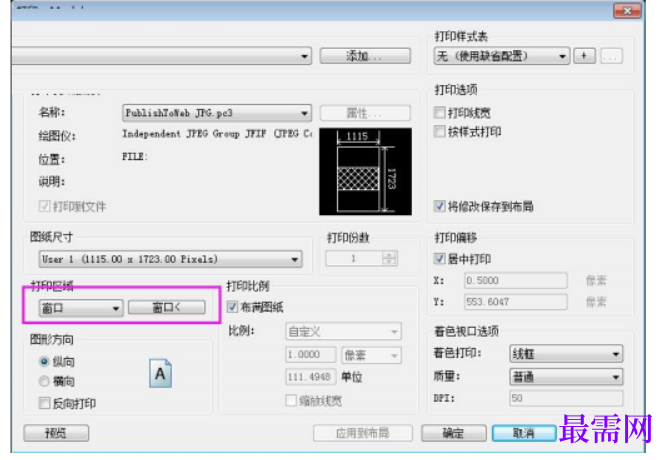Click the paper size preview thumbnail
This screenshot has width=671, height=460.
pyautogui.click(x=365, y=171)
